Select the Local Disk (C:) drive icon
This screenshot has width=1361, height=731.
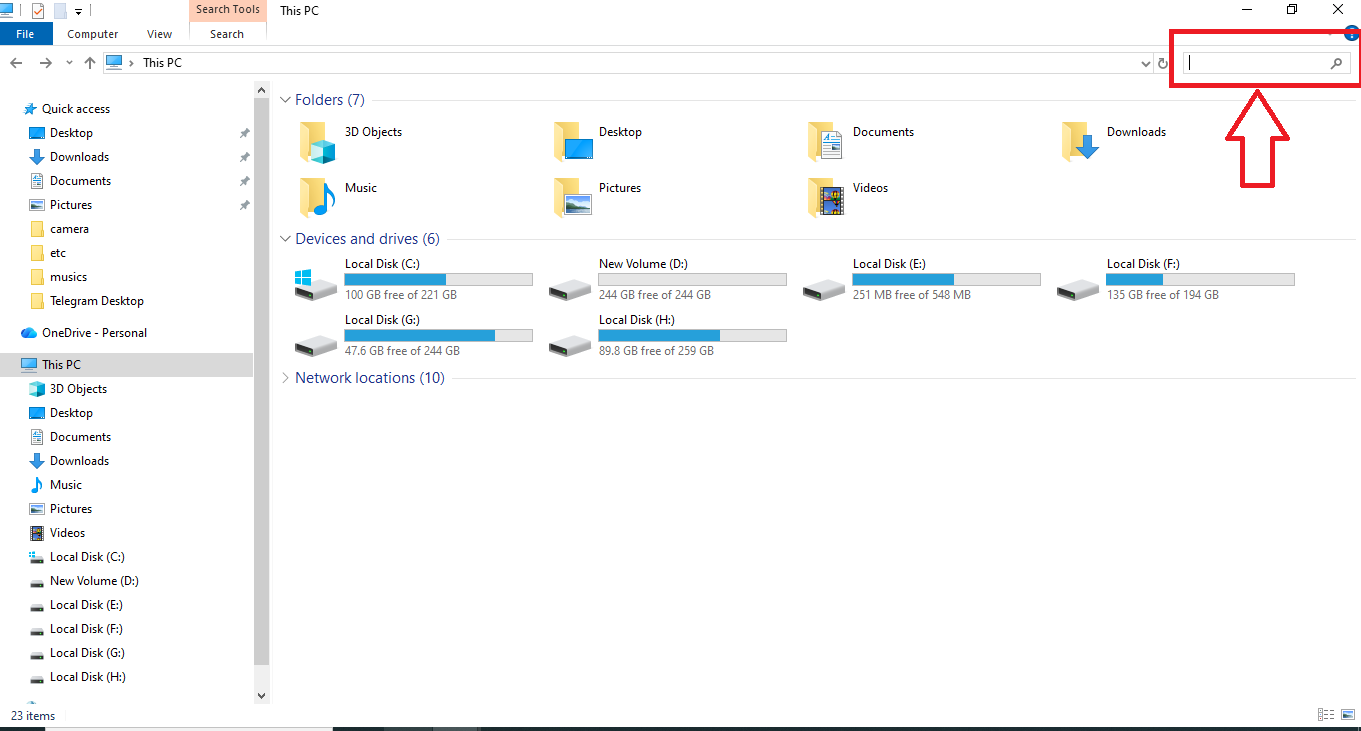[316, 283]
